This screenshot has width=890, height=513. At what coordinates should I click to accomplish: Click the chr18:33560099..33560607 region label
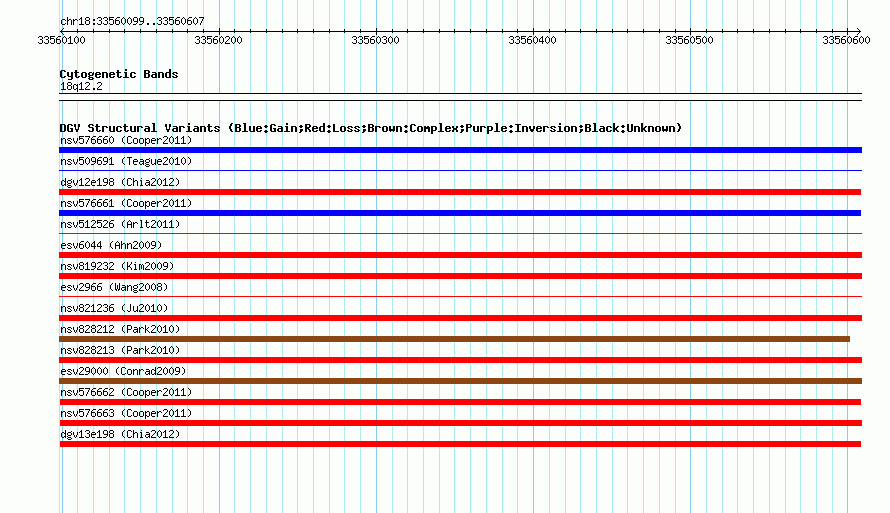[x=132, y=21]
